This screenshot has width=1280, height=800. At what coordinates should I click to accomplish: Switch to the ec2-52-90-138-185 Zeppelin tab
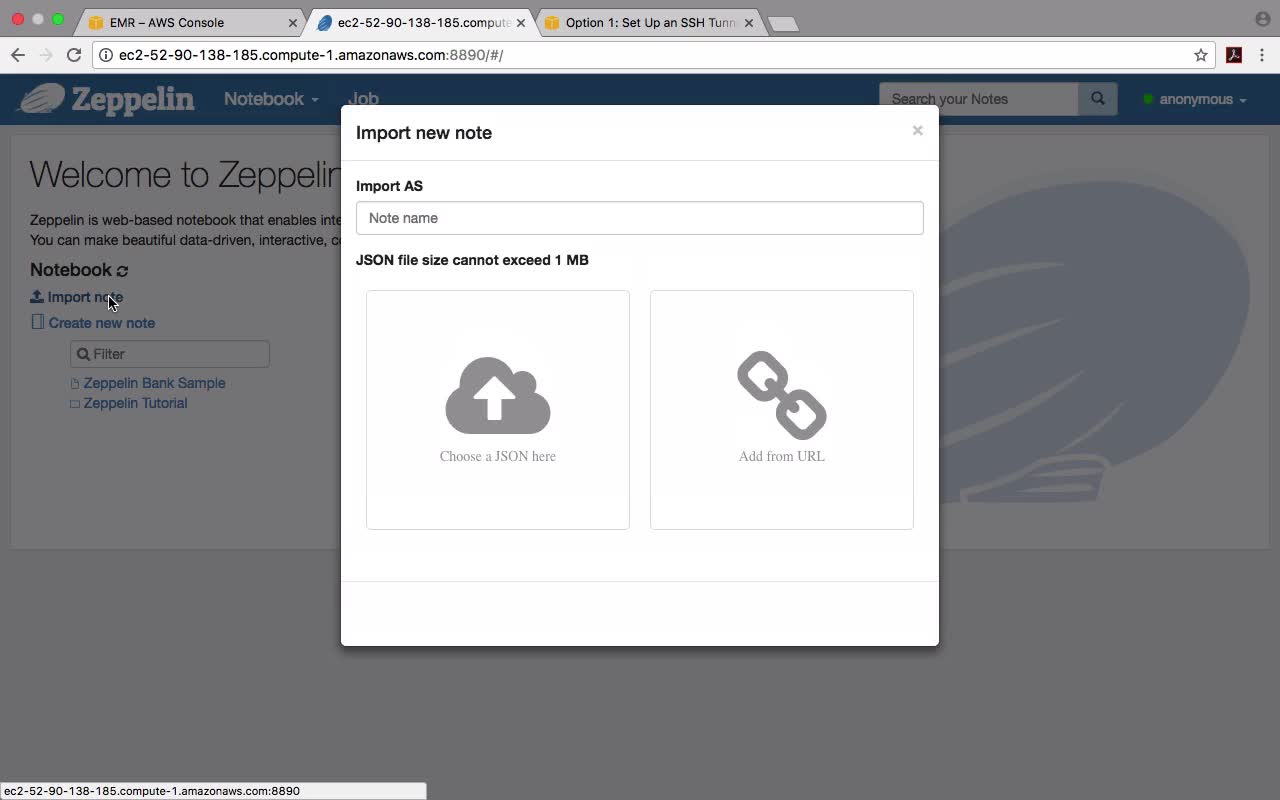tap(421, 22)
